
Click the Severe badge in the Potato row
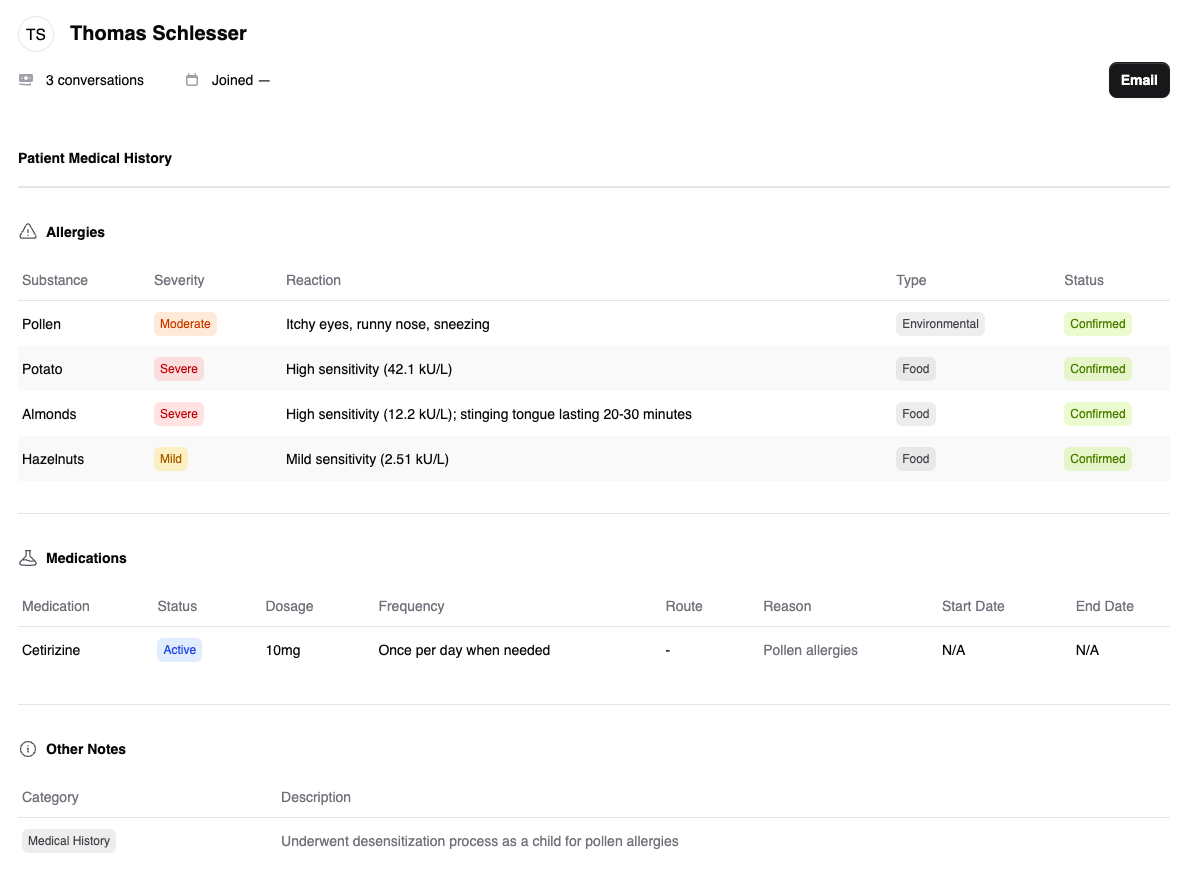179,369
